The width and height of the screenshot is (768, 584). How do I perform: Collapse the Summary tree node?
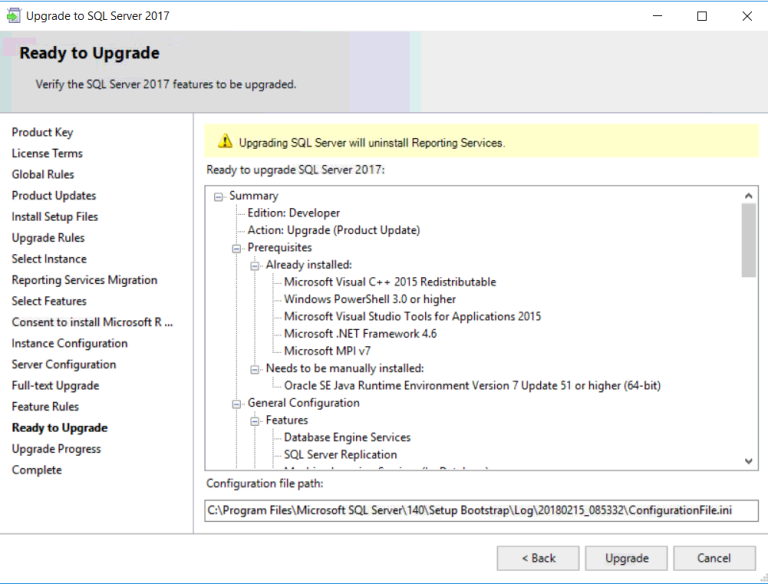click(218, 196)
